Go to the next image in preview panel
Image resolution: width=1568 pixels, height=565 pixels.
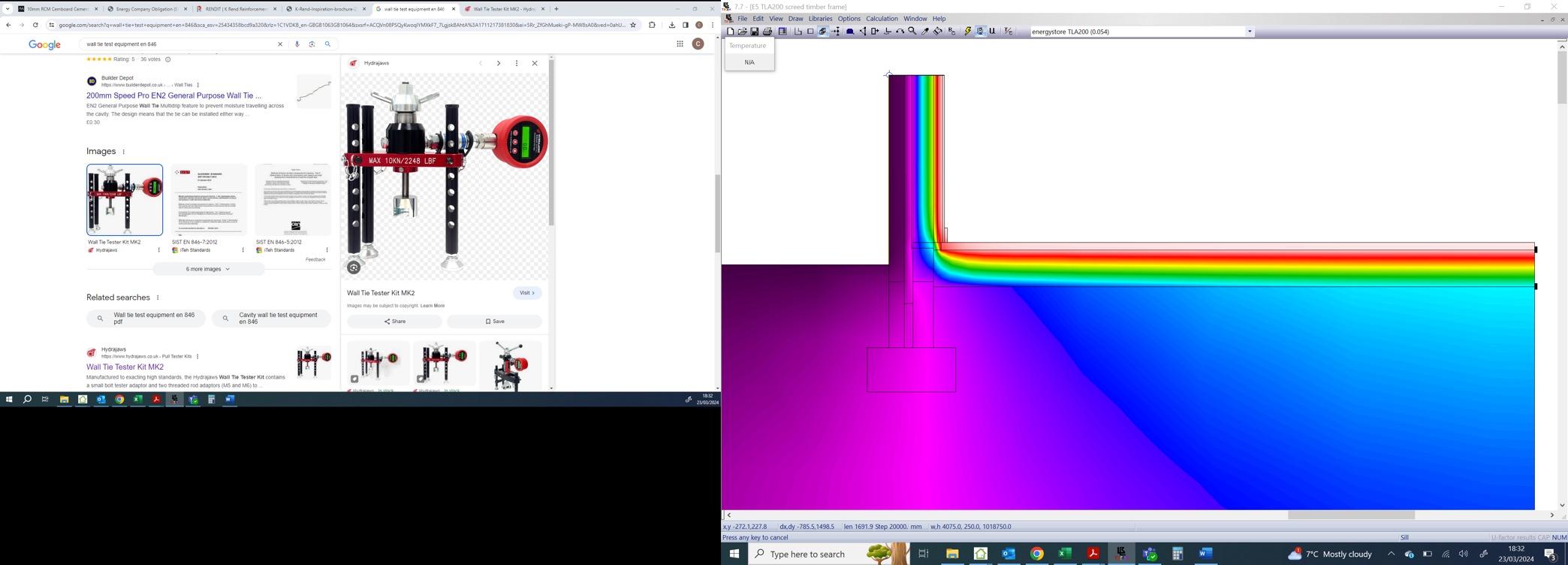[499, 63]
